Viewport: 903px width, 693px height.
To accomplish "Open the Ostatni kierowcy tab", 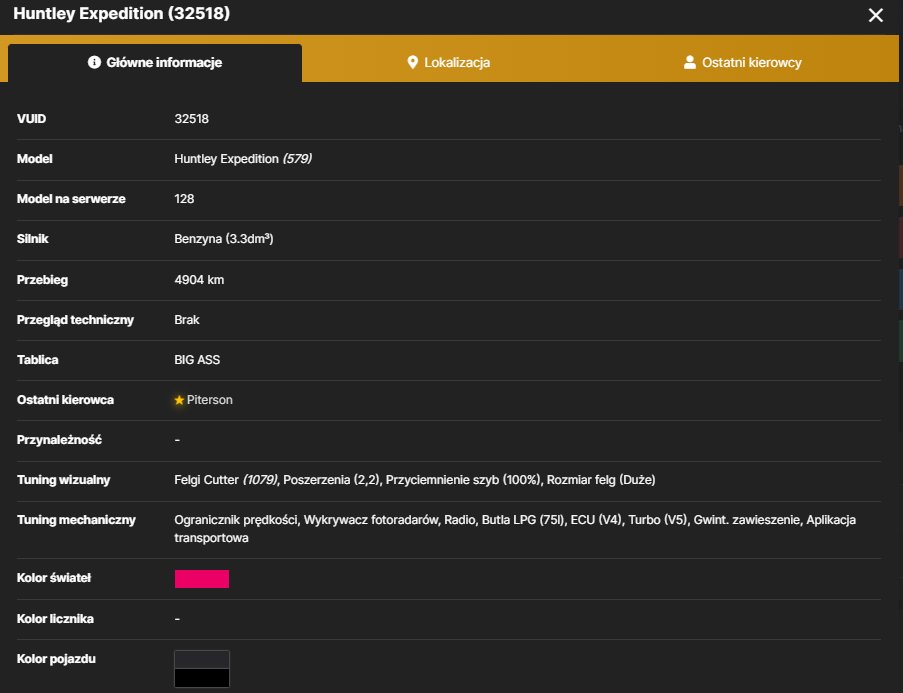I will click(742, 62).
